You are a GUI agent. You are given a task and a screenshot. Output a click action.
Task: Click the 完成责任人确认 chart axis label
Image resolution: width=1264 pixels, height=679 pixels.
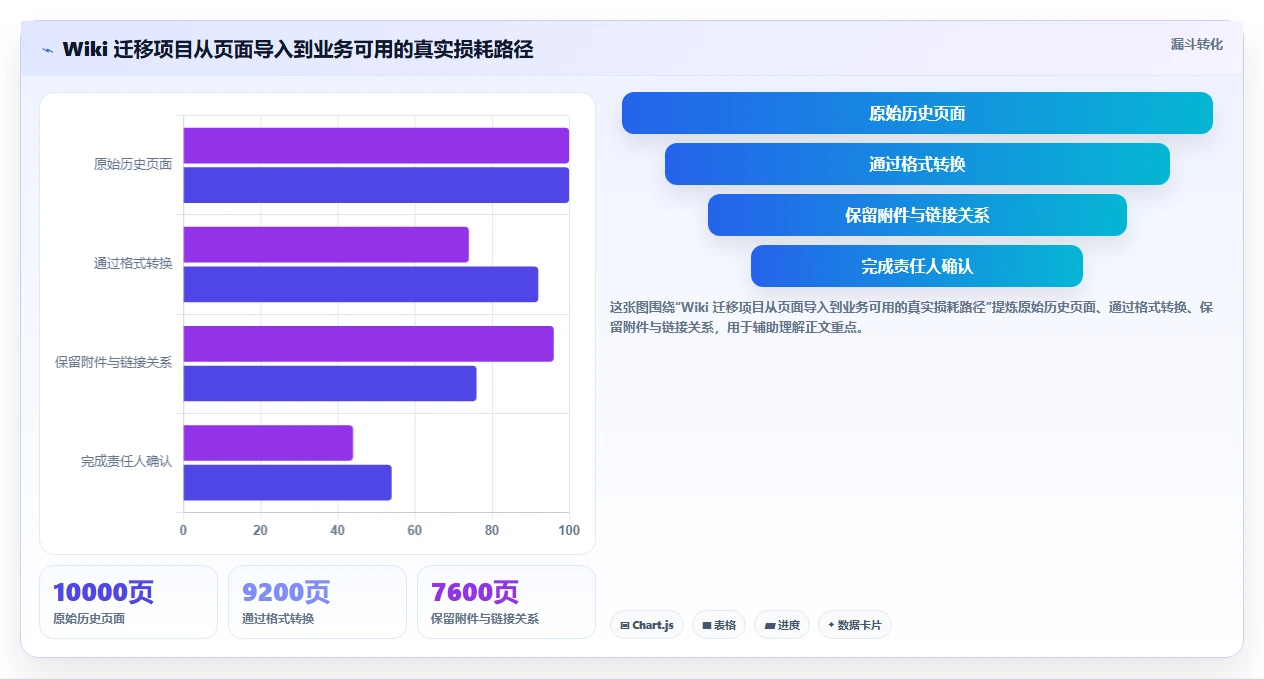pos(126,462)
